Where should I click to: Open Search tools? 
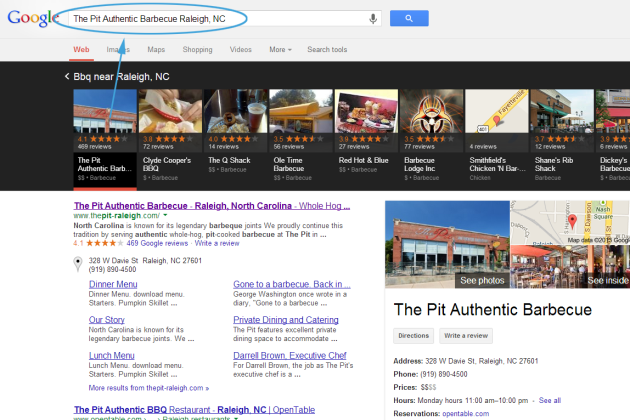coord(327,49)
